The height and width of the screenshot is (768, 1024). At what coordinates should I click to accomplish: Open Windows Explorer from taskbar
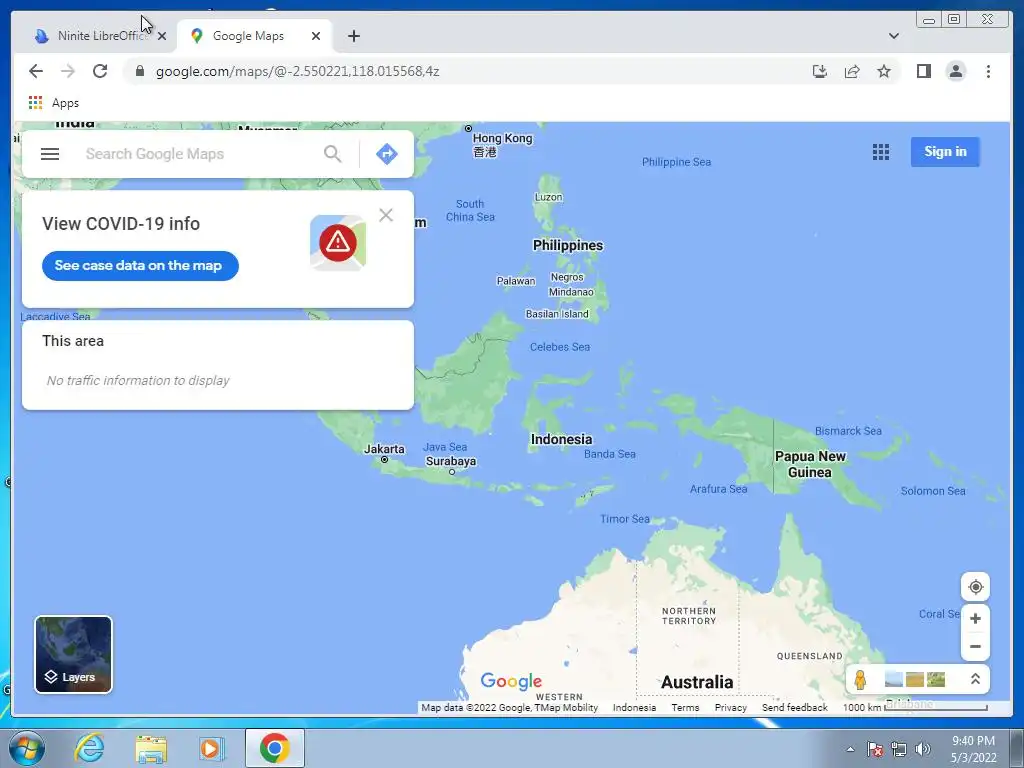click(x=151, y=748)
